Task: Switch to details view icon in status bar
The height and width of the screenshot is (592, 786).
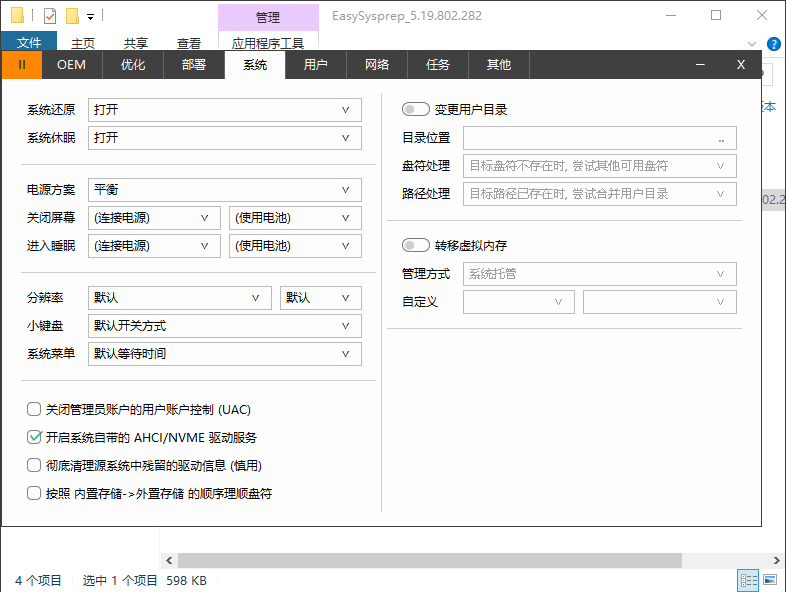Action: [x=748, y=580]
